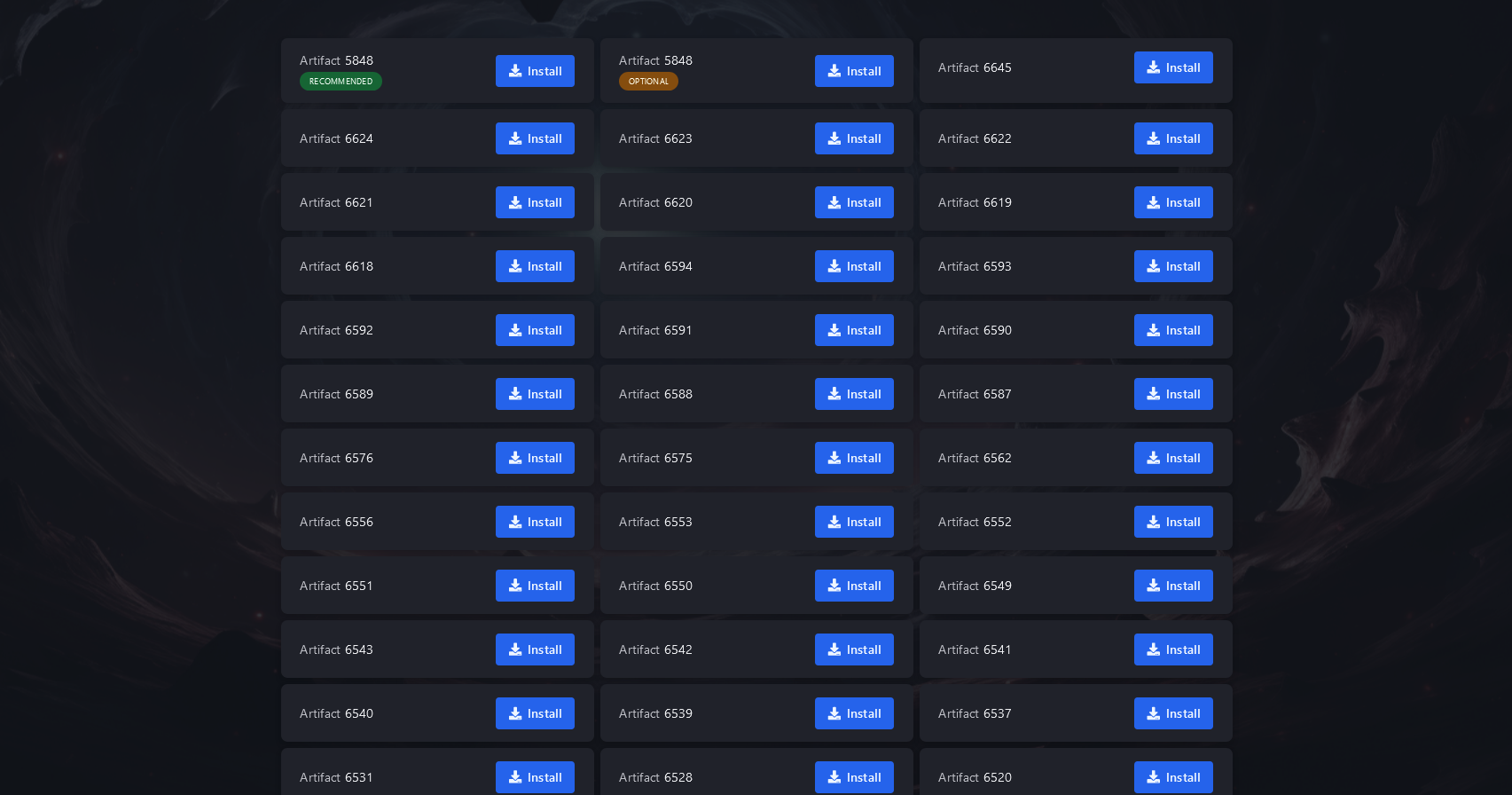
Task: Install Artifact 6592
Action: pos(535,330)
